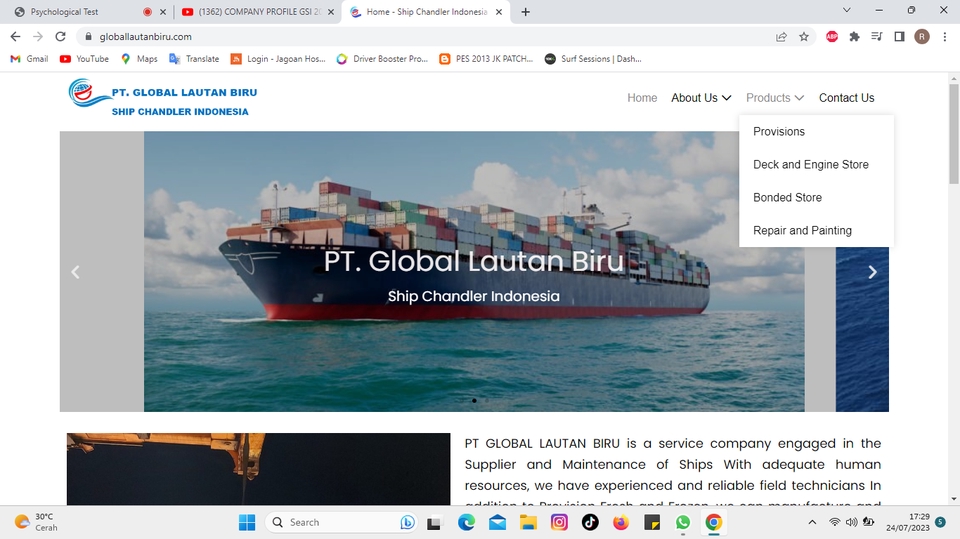
Task: Go to previous slide with left arrow
Action: 75,272
